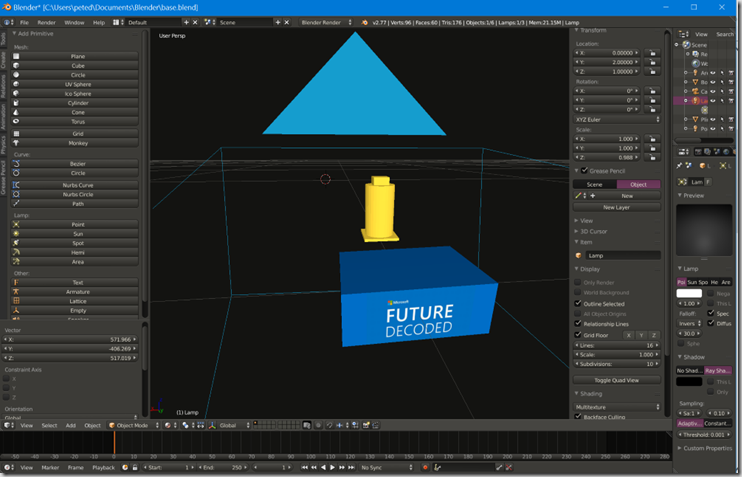Add a Monkey mesh primitive

74,143
